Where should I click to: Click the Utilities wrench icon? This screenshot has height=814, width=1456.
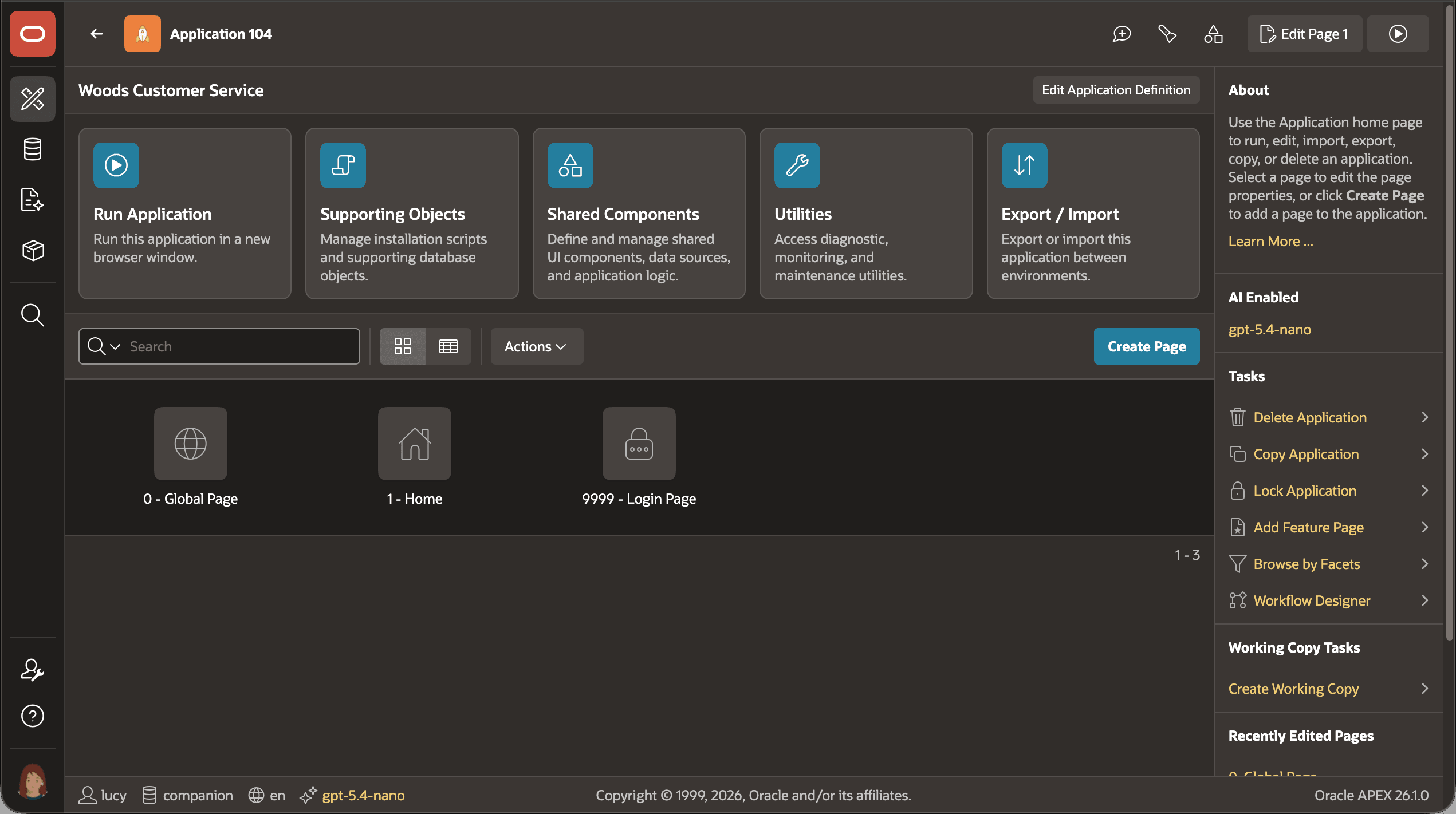[x=797, y=165]
